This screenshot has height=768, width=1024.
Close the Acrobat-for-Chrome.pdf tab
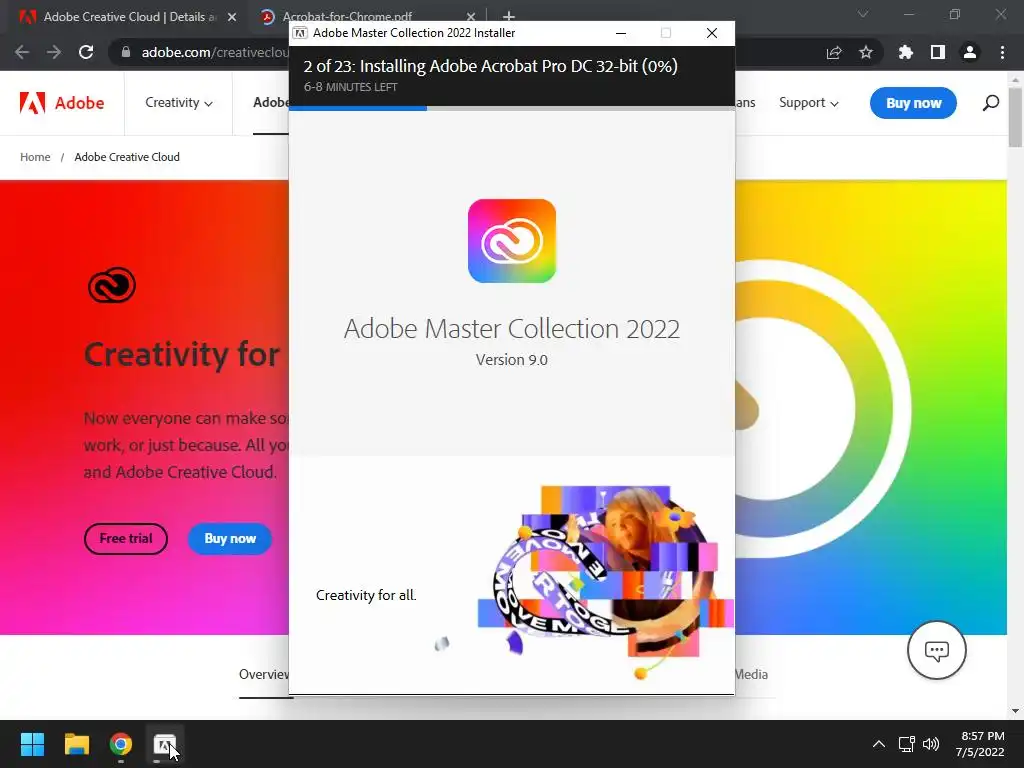pyautogui.click(x=471, y=17)
